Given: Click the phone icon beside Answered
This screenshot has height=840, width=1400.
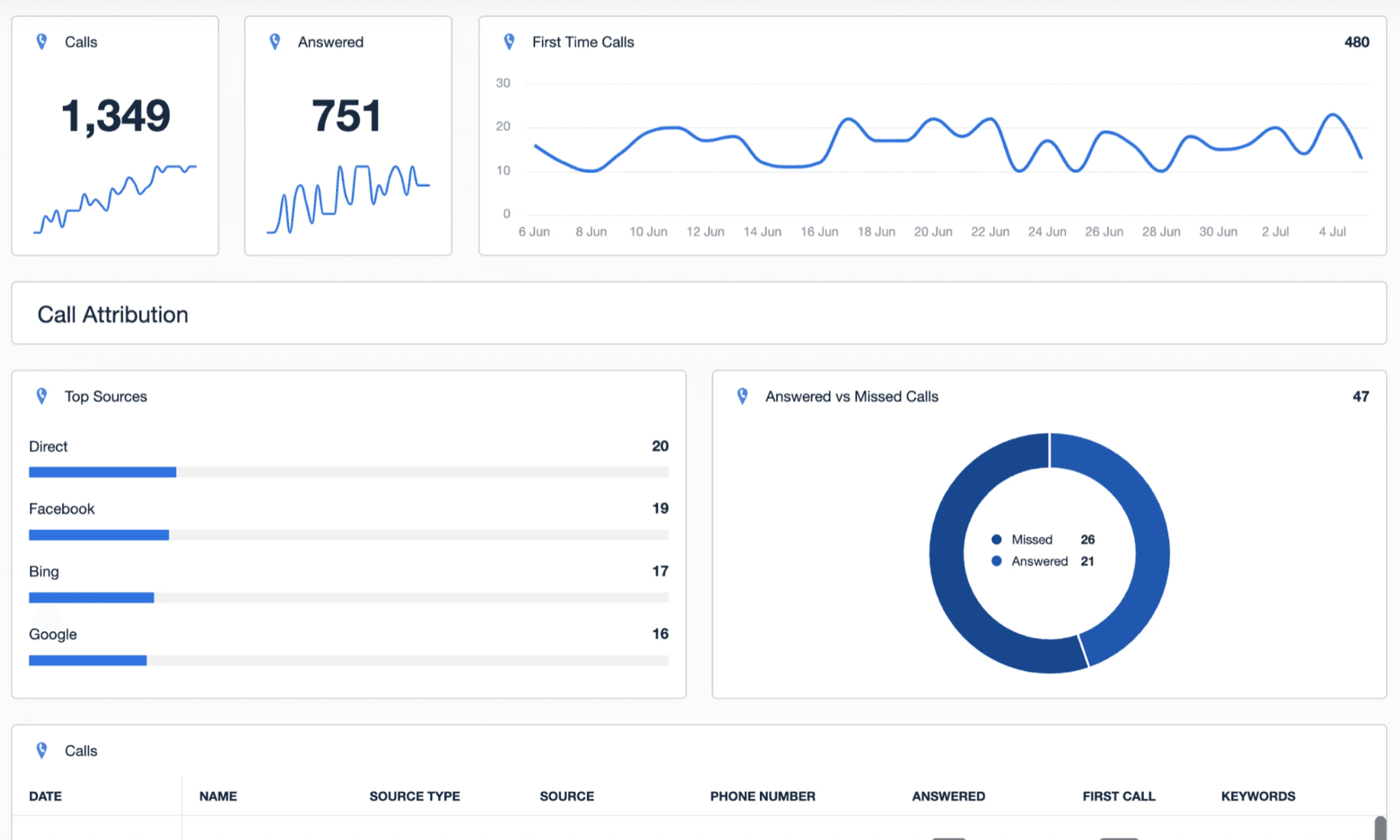Looking at the screenshot, I should (x=274, y=42).
